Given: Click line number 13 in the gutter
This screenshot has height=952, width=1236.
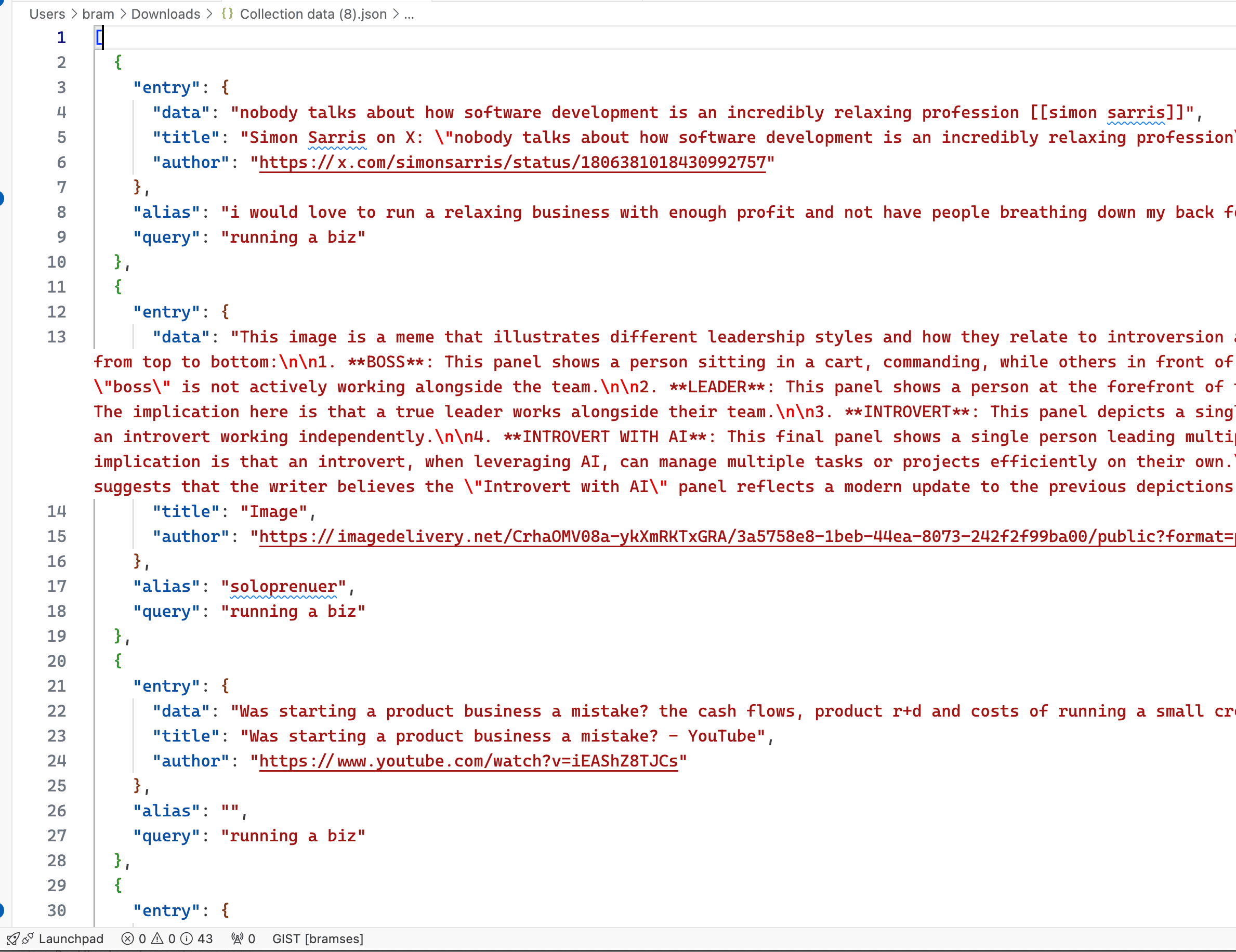Looking at the screenshot, I should click(57, 337).
